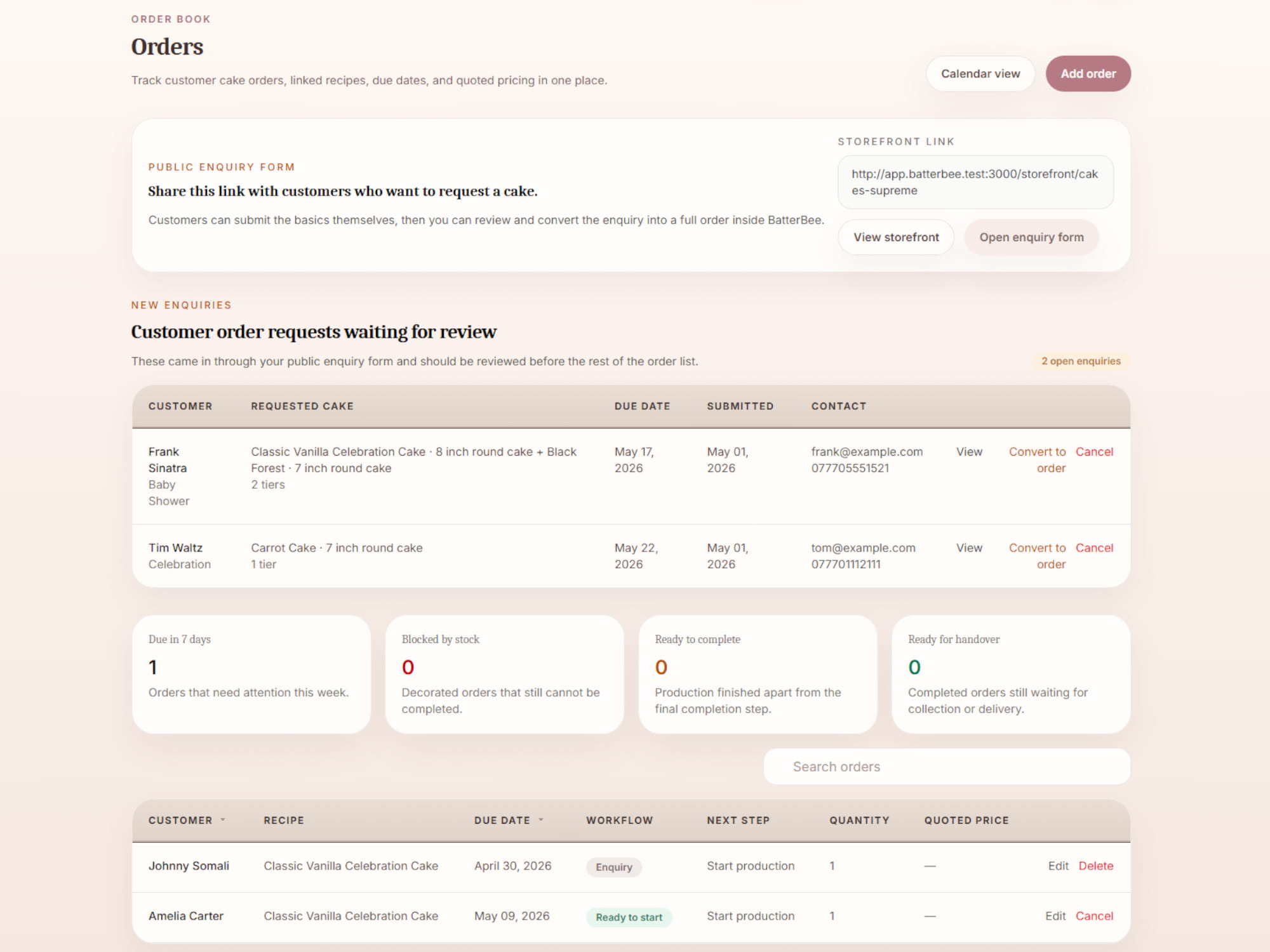Screen dimensions: 1270x952
Task: Click 'May 22, 2026' due date cell
Action: 636,556
